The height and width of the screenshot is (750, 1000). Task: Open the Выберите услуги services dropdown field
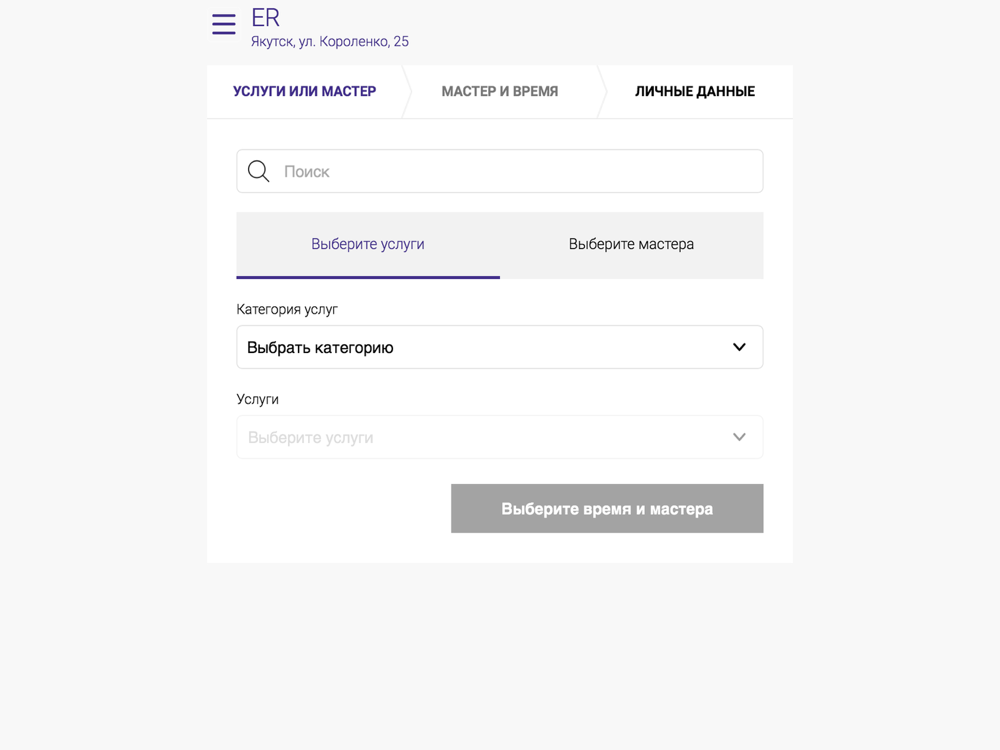(x=500, y=437)
